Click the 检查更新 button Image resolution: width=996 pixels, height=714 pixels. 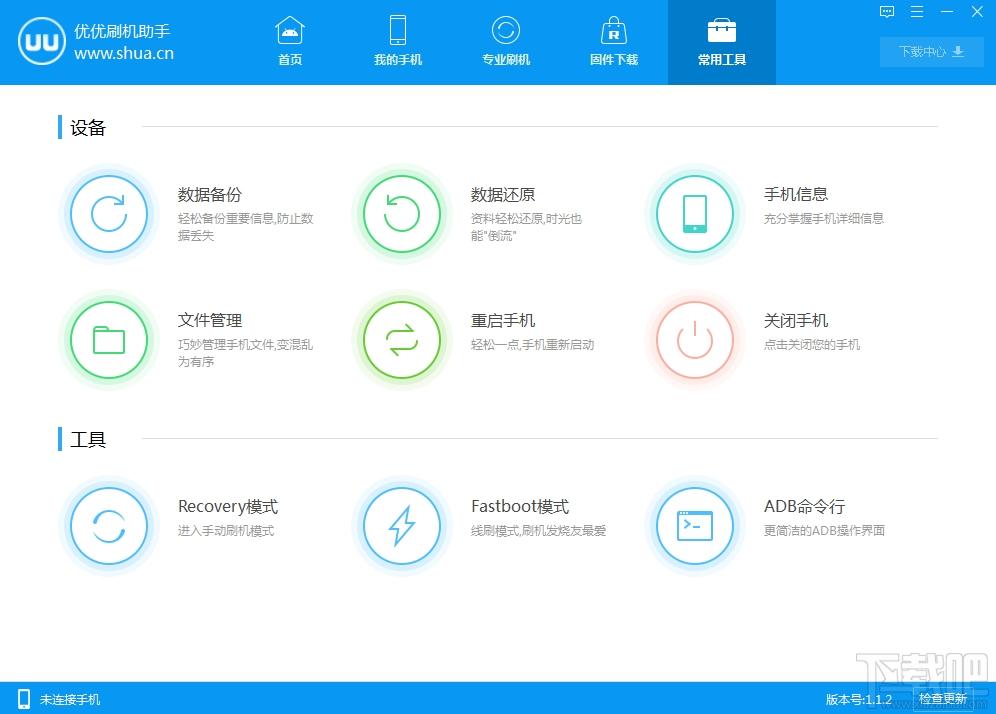click(943, 699)
